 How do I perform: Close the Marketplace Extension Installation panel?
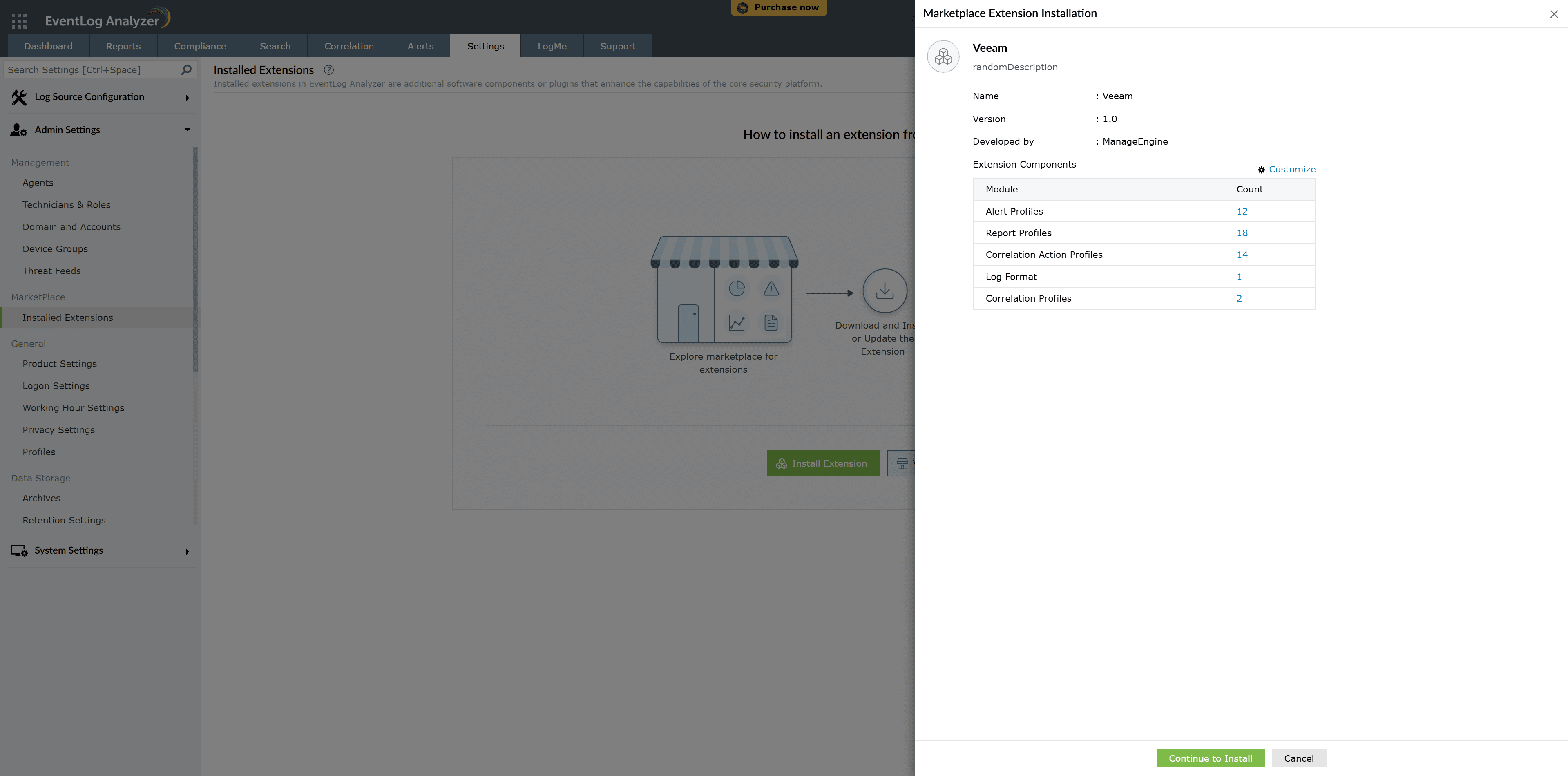coord(1553,14)
